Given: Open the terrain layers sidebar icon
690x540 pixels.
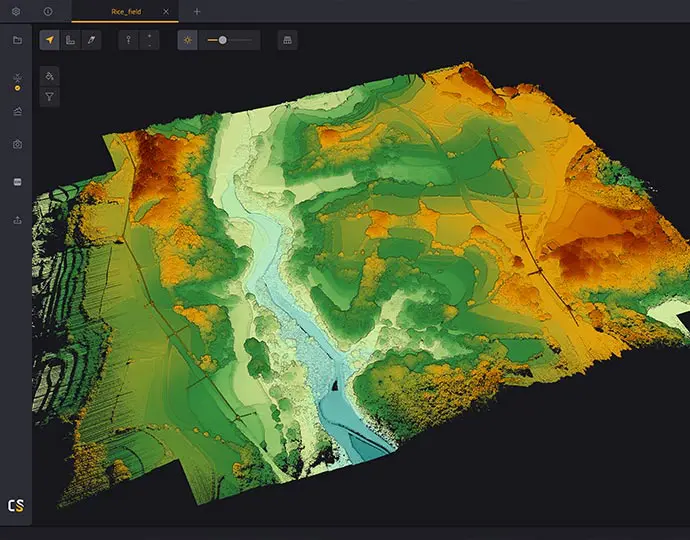Looking at the screenshot, I should (x=17, y=112).
